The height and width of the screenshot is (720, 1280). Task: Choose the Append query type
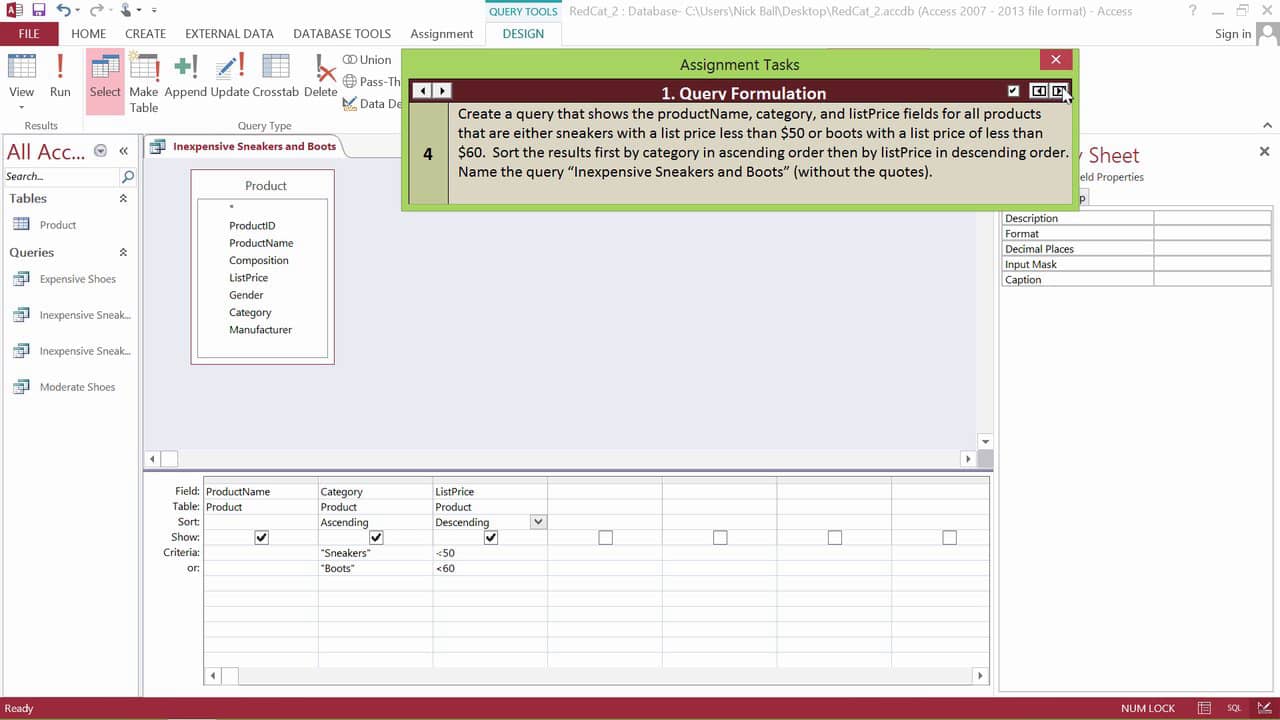[x=185, y=76]
